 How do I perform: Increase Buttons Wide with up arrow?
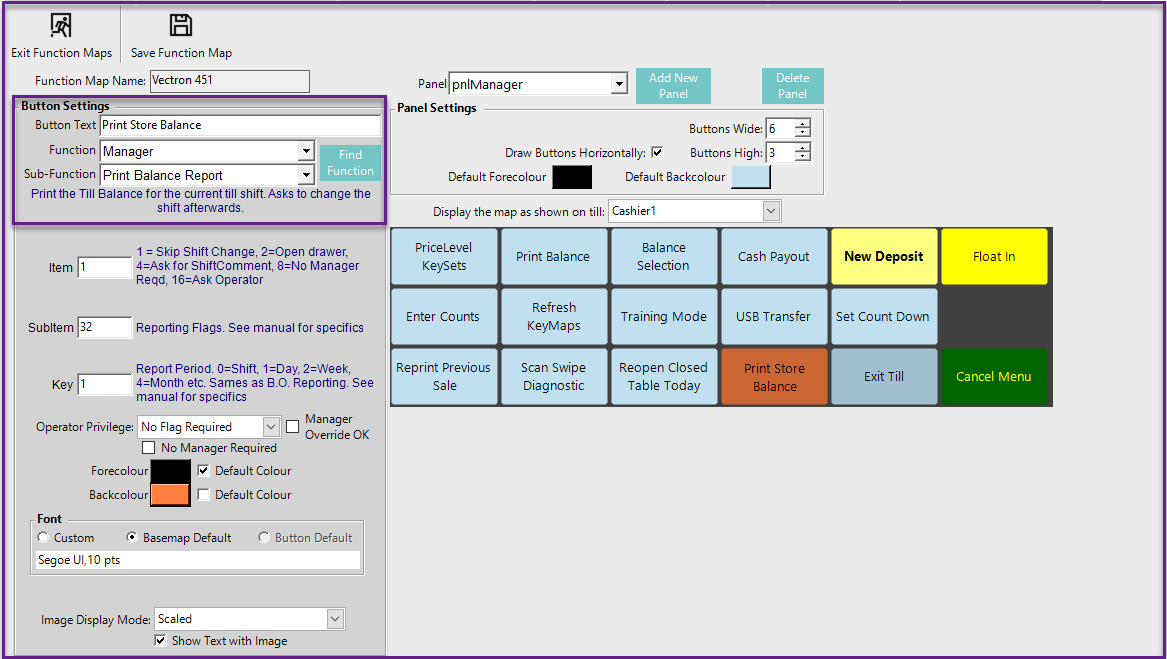tap(802, 123)
